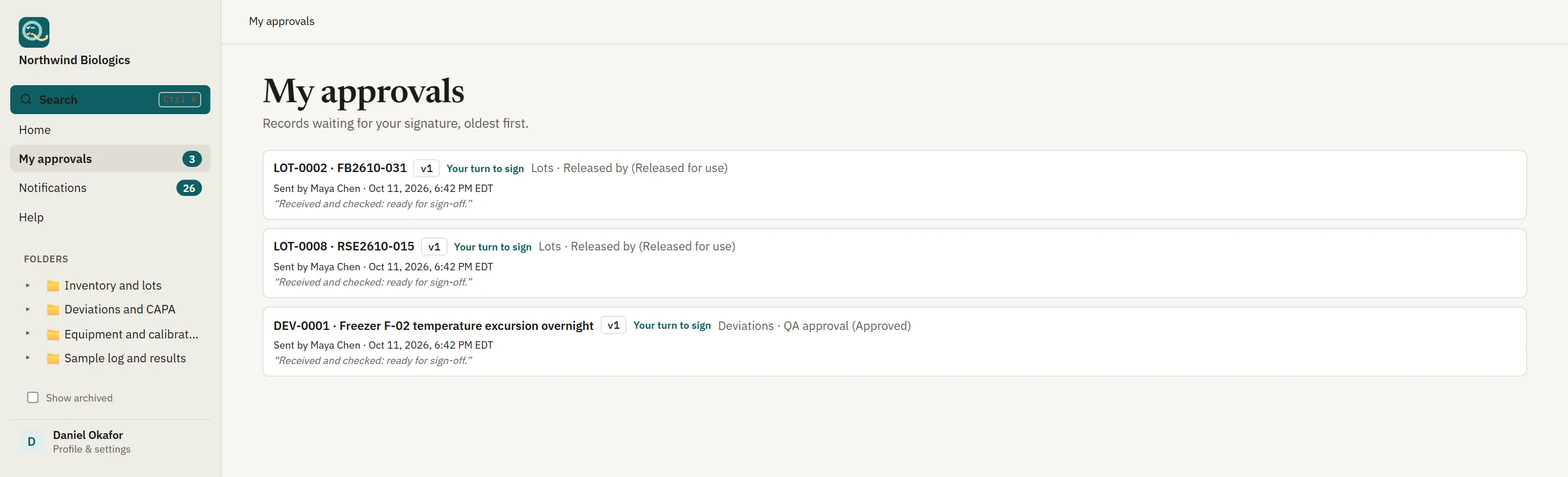Image resolution: width=1568 pixels, height=477 pixels.
Task: Click "Deviations · QA approval (Approved)" text
Action: 814,325
